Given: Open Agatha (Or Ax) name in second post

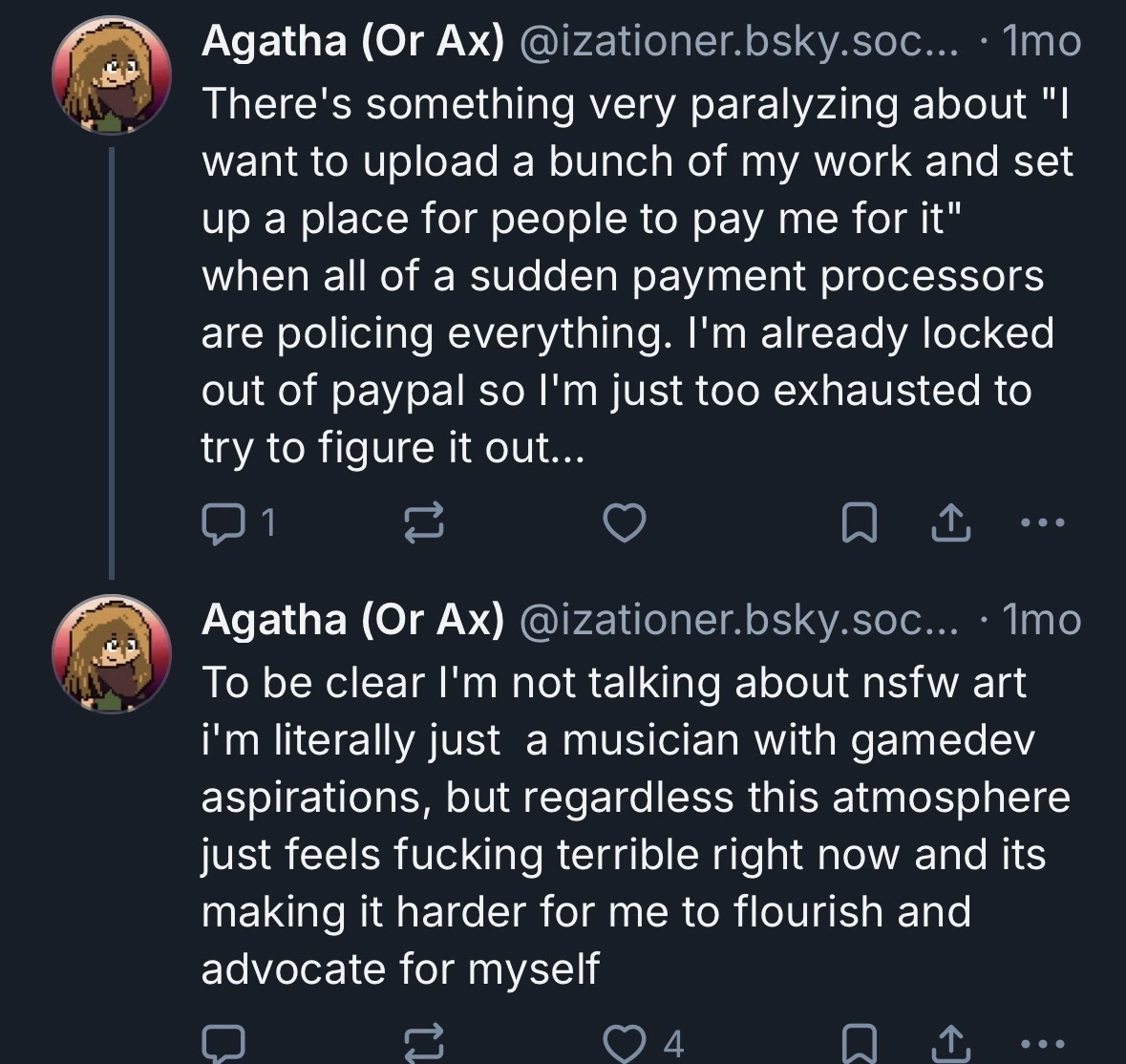Looking at the screenshot, I should 352,620.
